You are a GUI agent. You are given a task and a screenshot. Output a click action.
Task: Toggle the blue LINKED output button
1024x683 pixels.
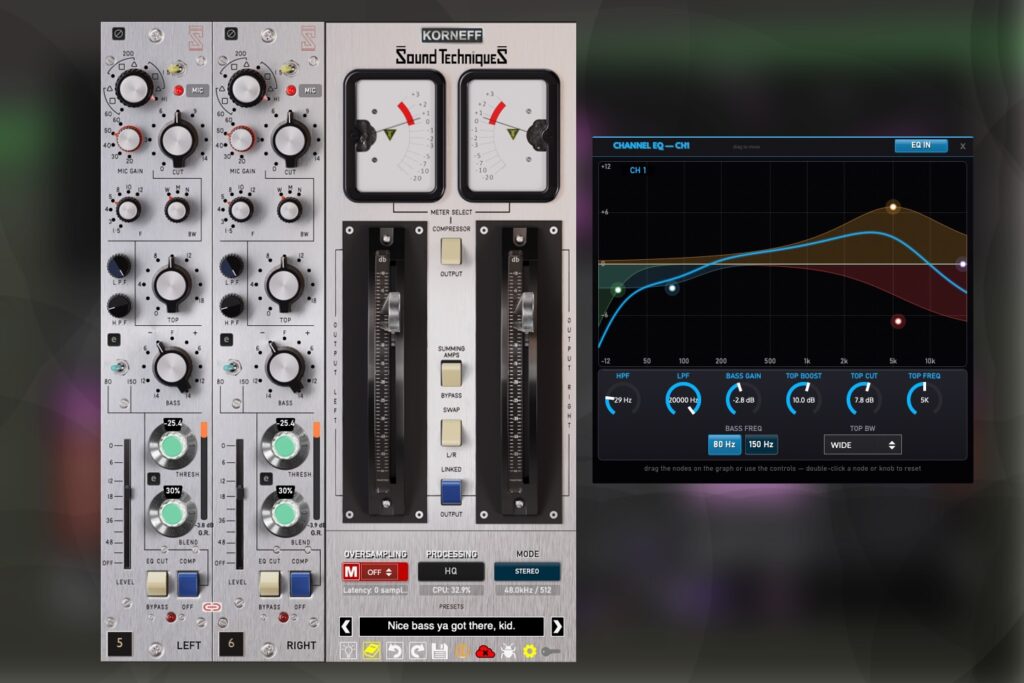[451, 492]
